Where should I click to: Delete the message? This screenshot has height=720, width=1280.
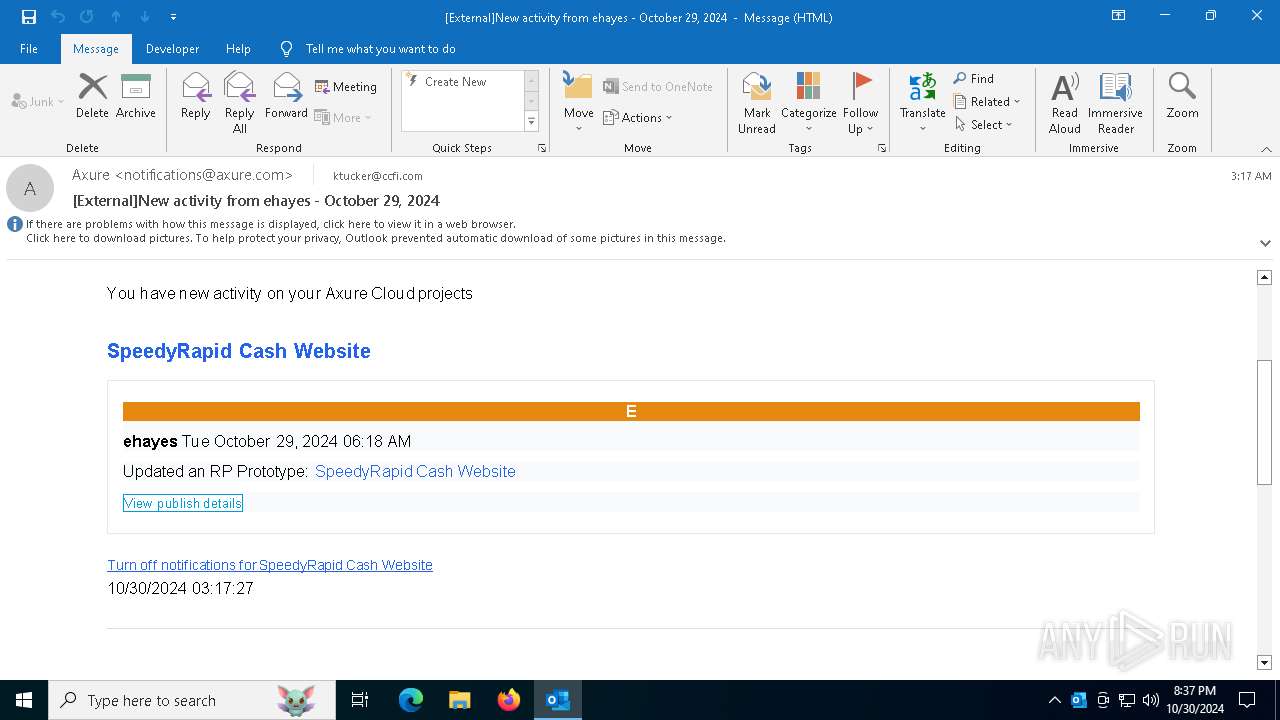(92, 96)
